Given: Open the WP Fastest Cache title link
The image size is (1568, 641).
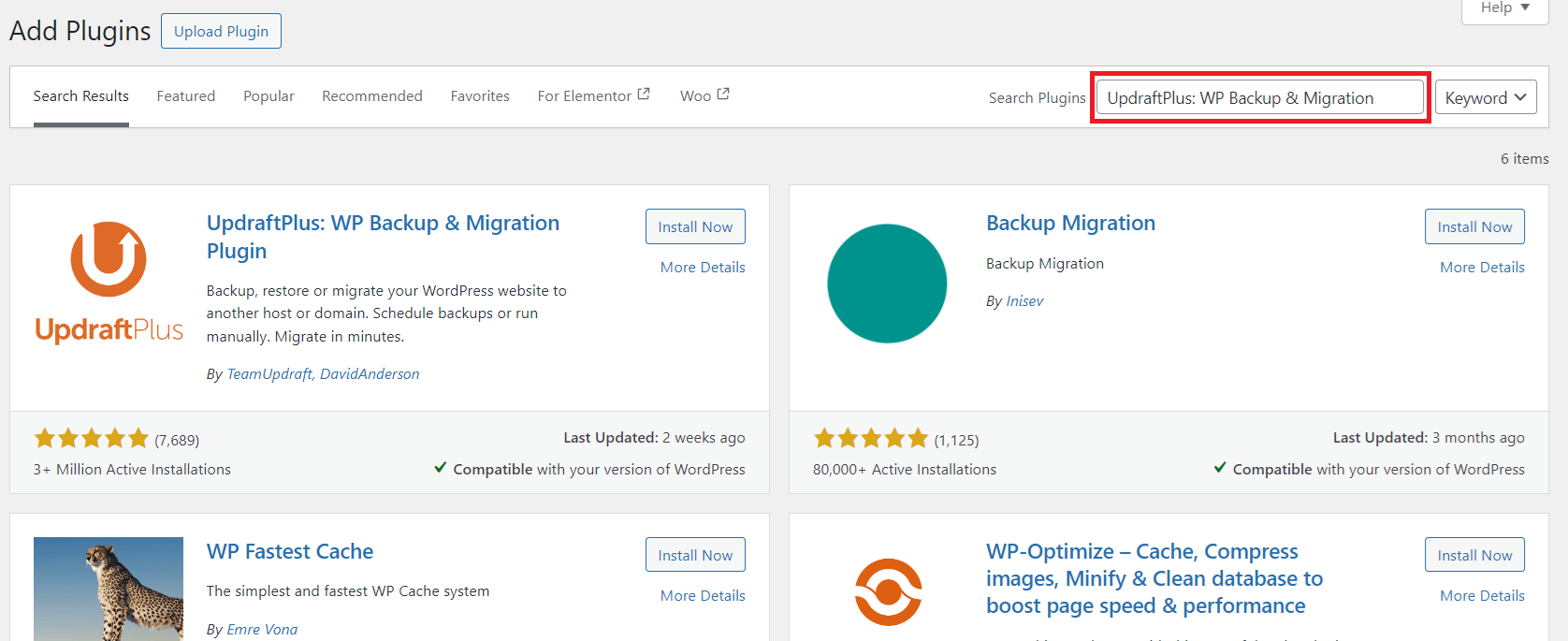Looking at the screenshot, I should click(x=290, y=551).
